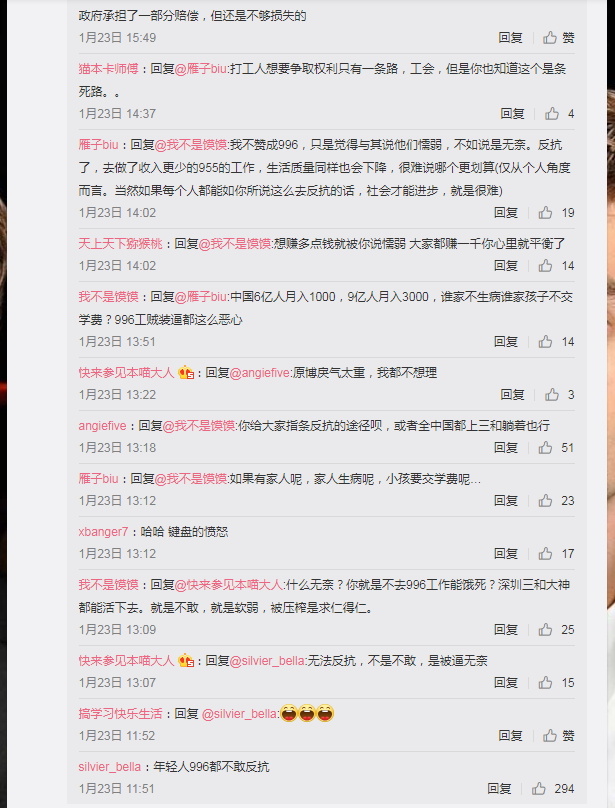Viewport: 615px width, 808px height.
Task: Click the @angiefive mention in the 13:22 comment
Action: coord(260,373)
